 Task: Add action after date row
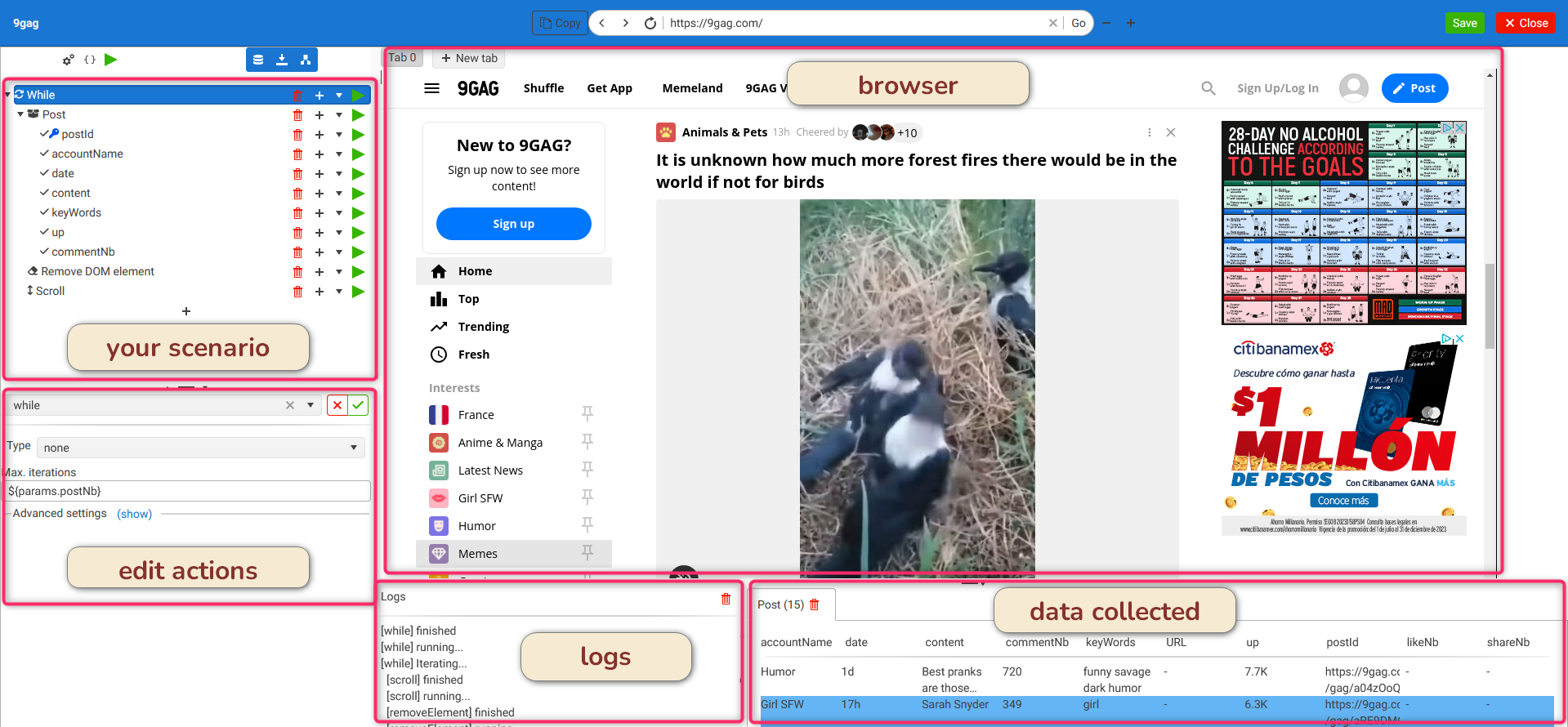(319, 174)
